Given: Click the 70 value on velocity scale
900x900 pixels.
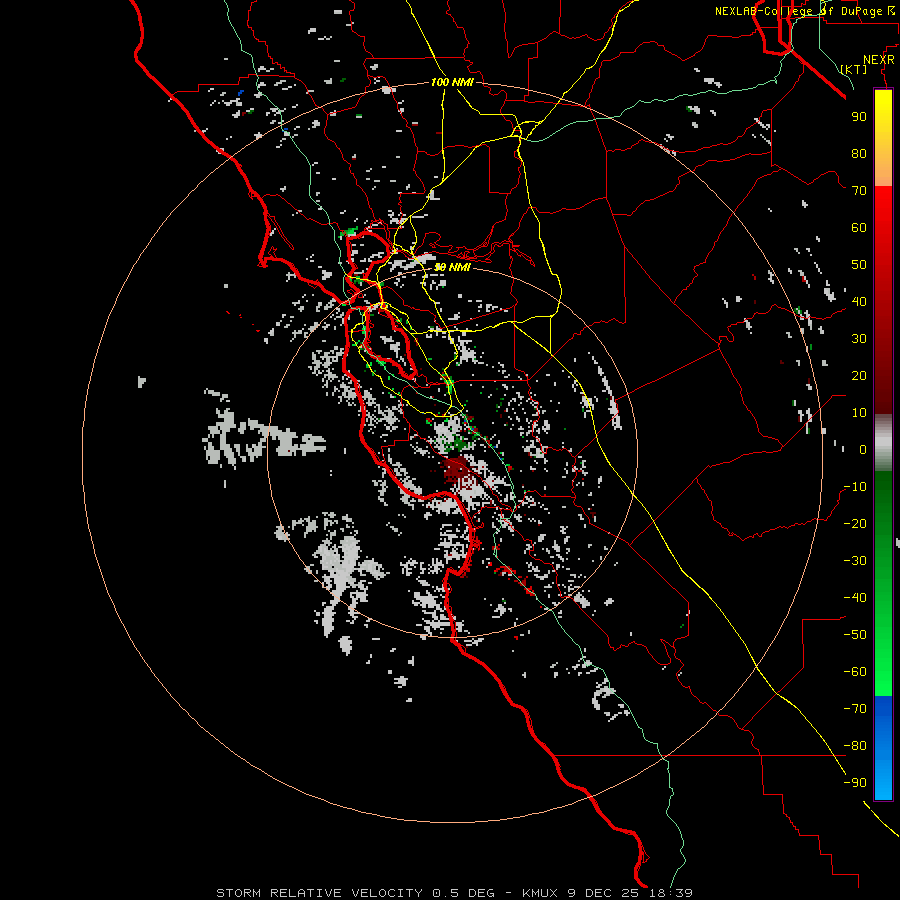Looking at the screenshot, I should [x=859, y=191].
